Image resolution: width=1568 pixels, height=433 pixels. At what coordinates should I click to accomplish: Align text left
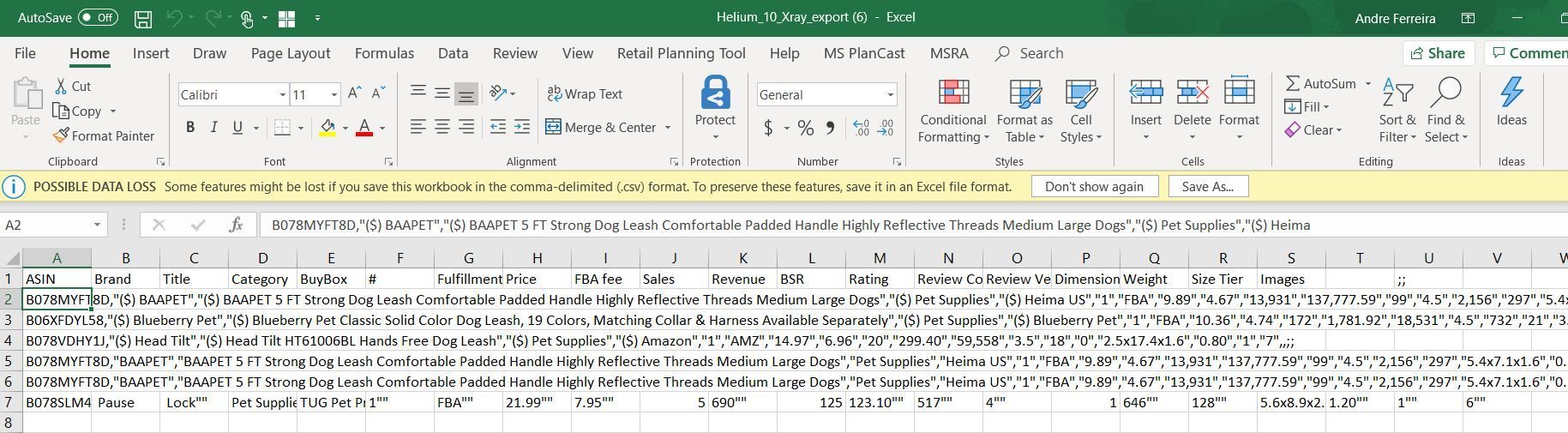pos(418,127)
